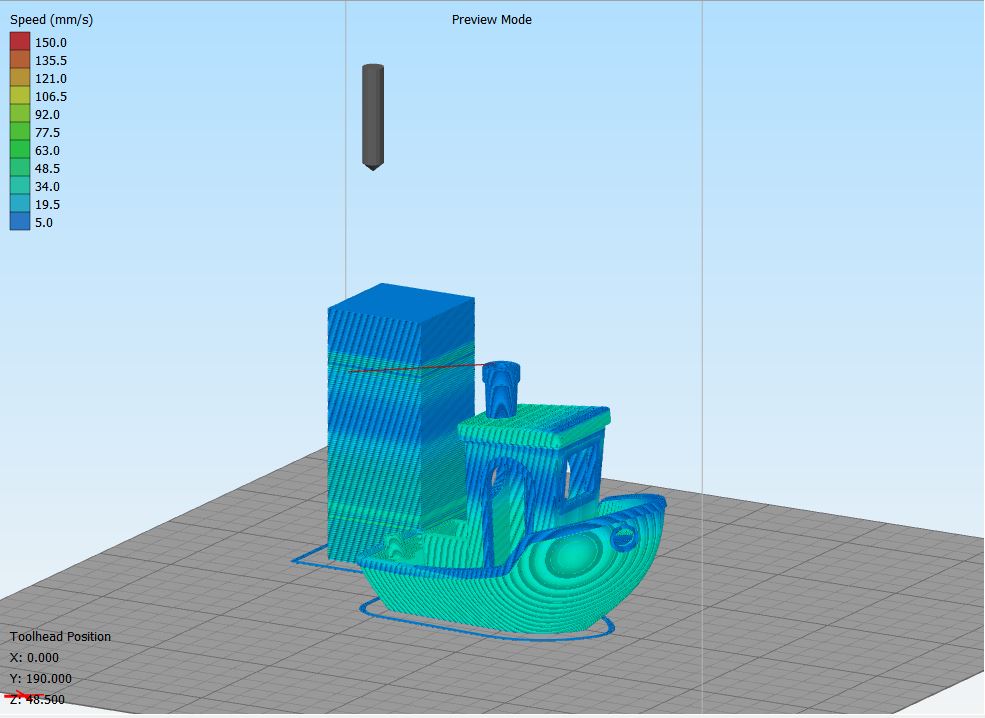Pick the 77.5 green legend swatch
This screenshot has width=985, height=718.
click(x=19, y=132)
